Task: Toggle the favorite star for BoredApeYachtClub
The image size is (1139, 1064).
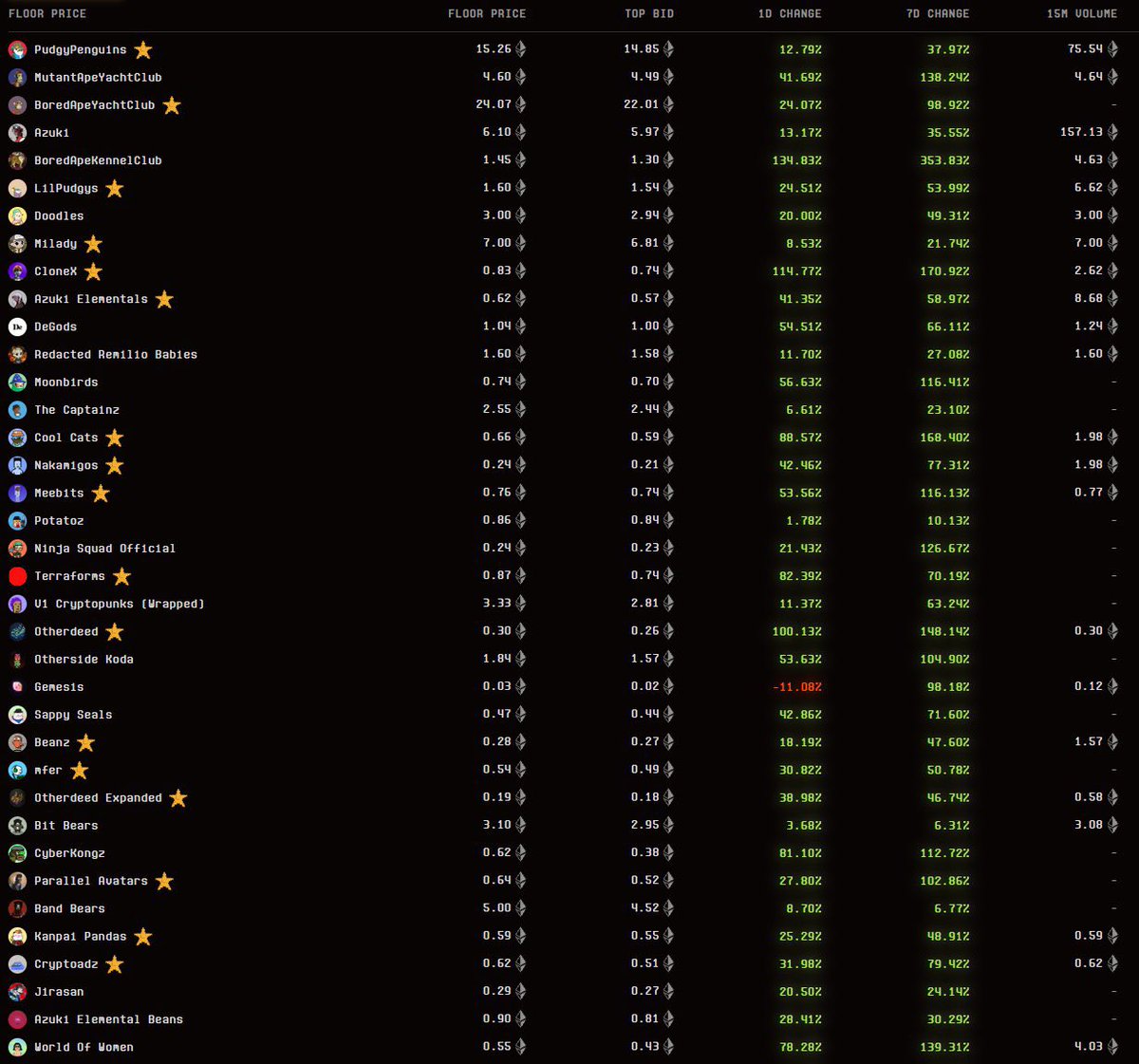Action: (x=172, y=104)
